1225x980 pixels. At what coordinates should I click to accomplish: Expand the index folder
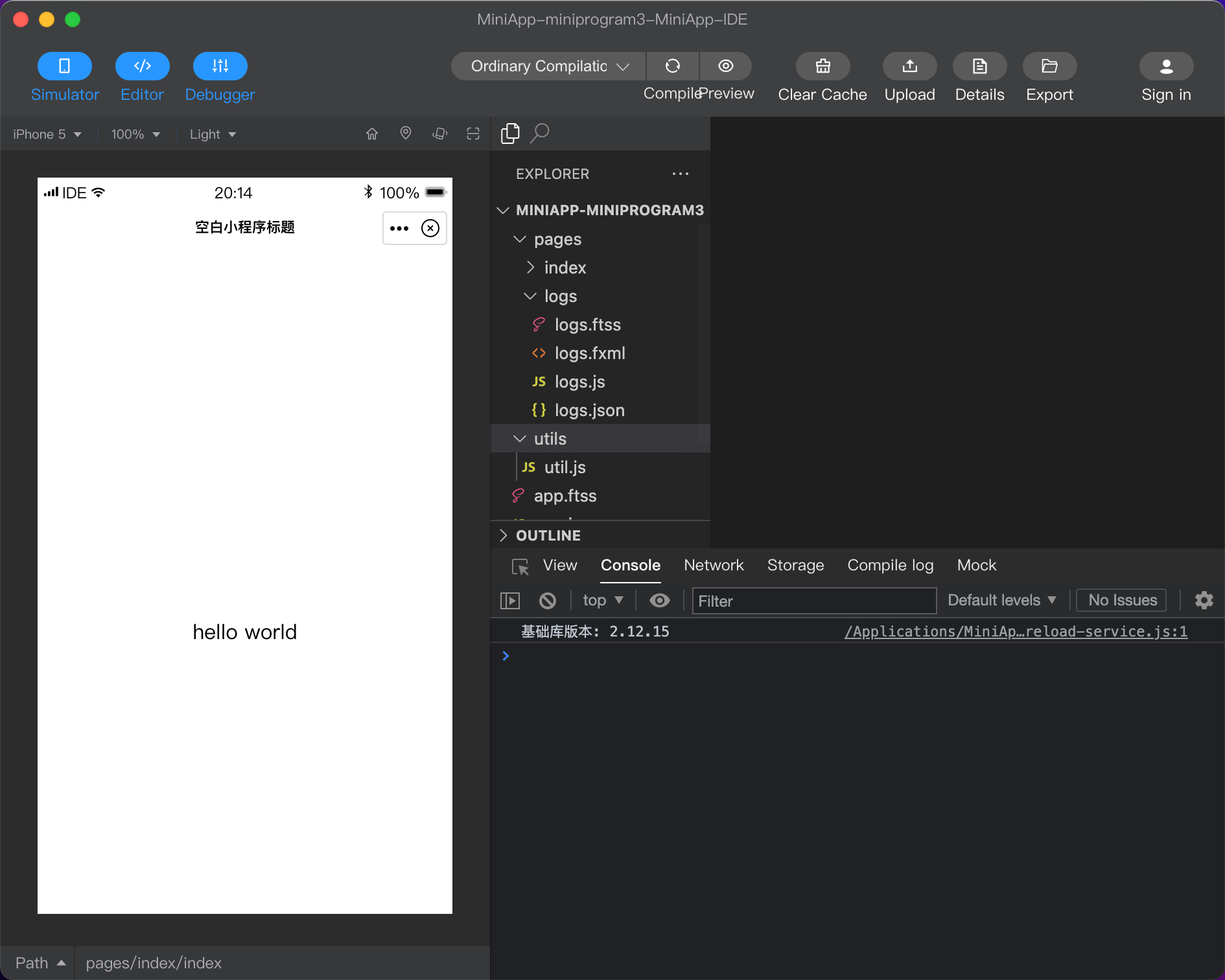tap(600, 268)
